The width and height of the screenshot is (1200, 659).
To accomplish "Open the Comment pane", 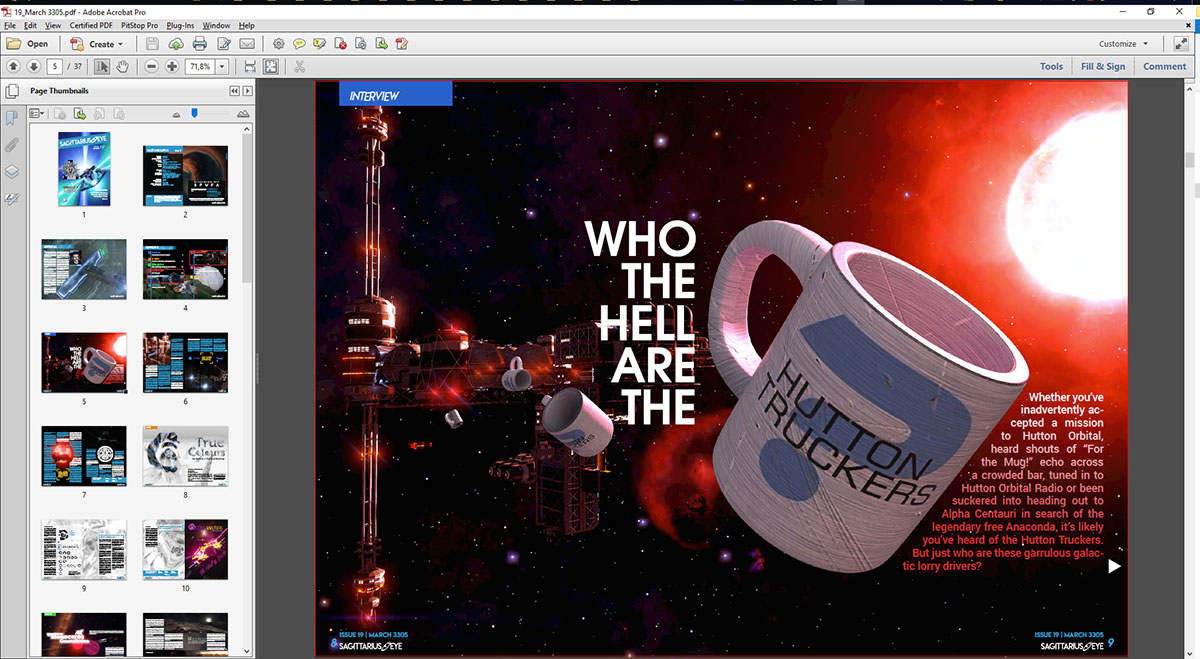I will point(1165,67).
